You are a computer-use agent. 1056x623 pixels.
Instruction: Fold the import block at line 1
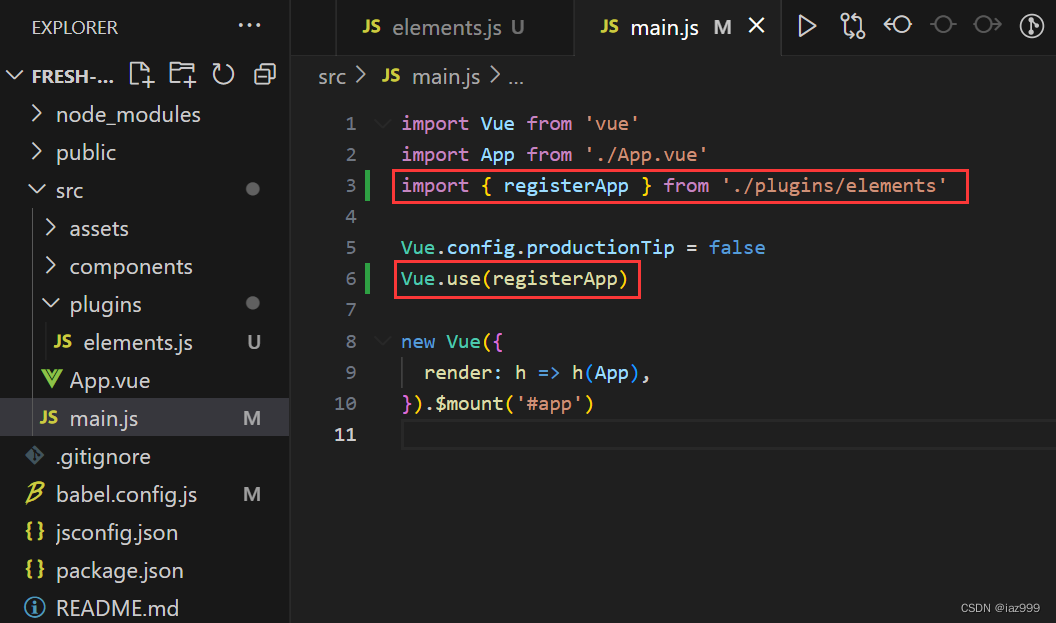(382, 123)
